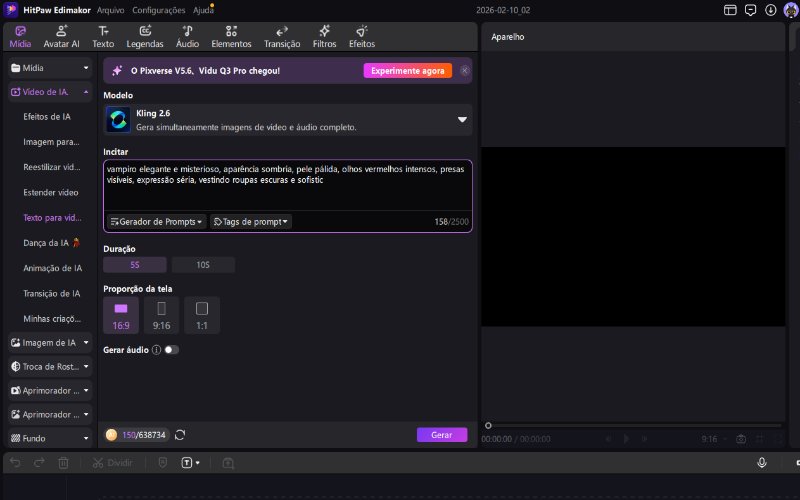Switch to the Áudio tab
800x500 pixels.
[x=187, y=37]
